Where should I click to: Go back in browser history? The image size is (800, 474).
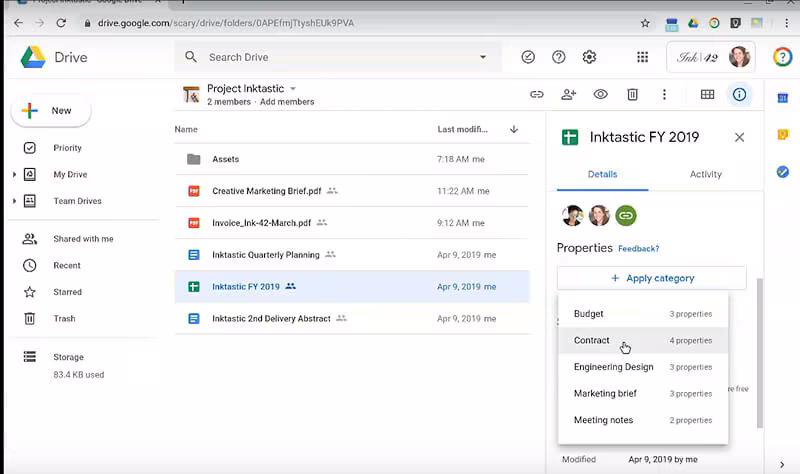point(18,23)
